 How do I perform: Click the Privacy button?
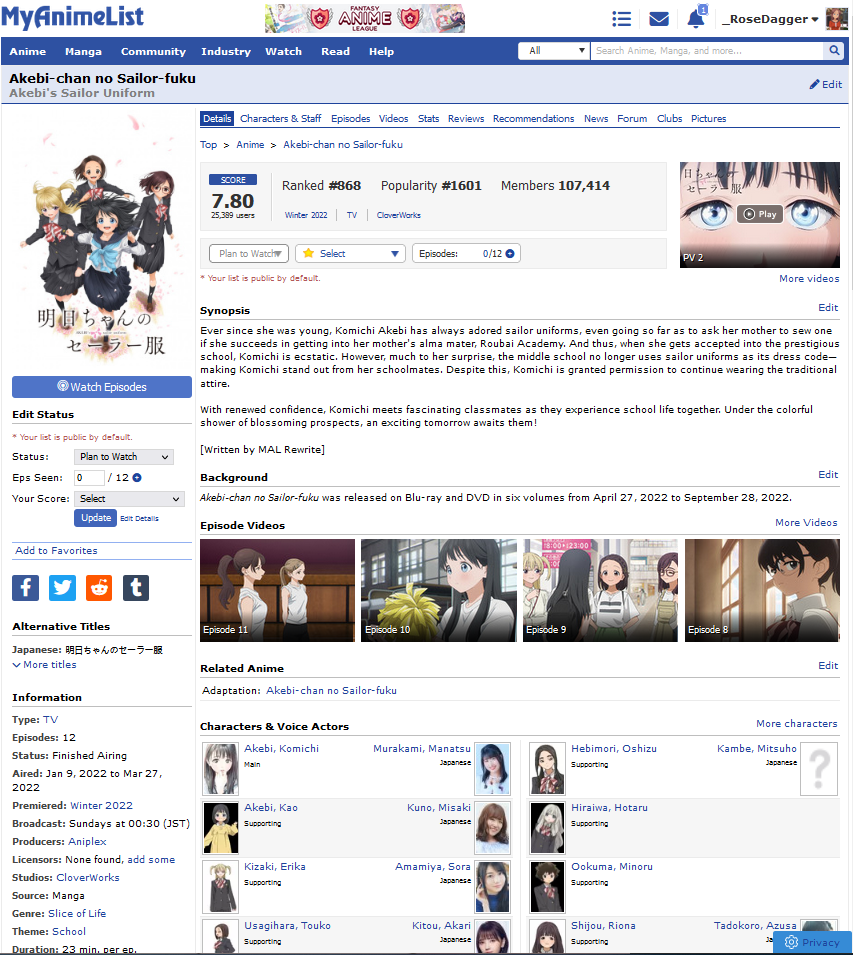point(812,942)
